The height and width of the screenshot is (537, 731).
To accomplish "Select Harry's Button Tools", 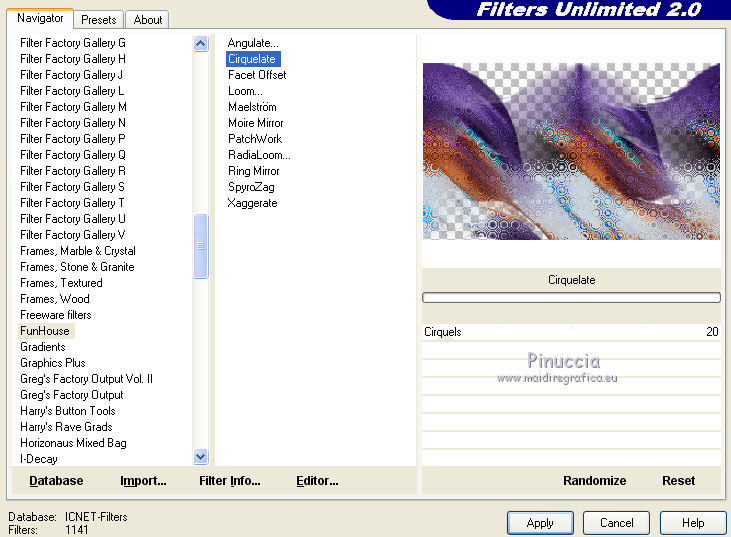I will (x=68, y=411).
